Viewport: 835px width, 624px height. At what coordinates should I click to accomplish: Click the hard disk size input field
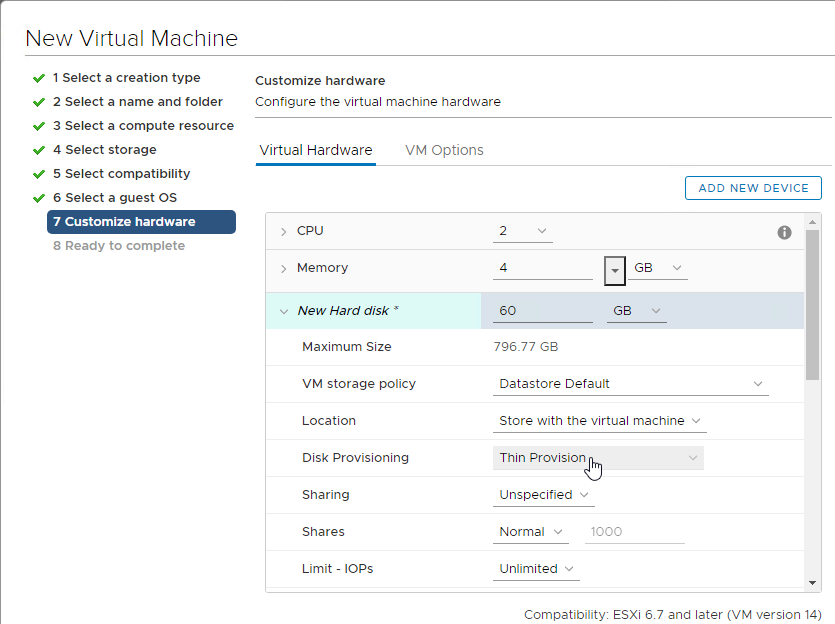point(543,311)
